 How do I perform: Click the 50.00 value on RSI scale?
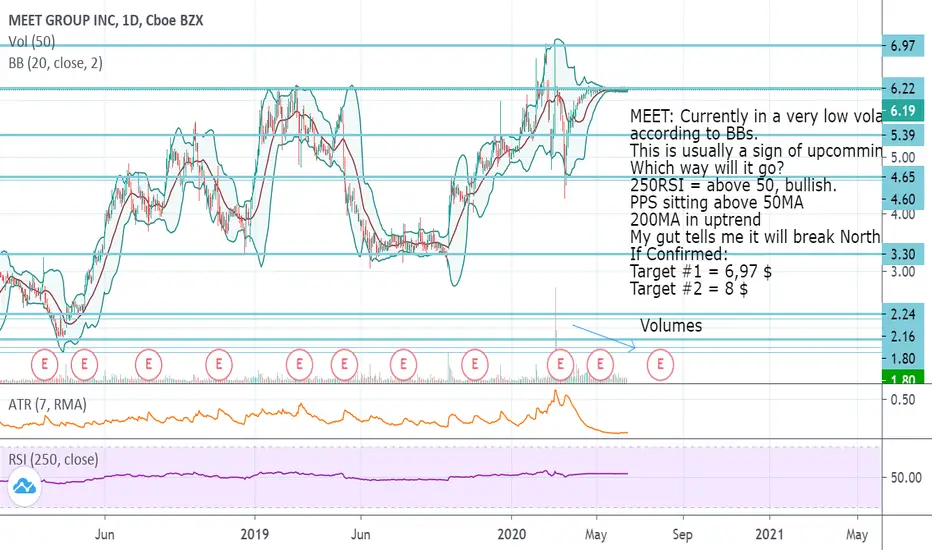(906, 477)
